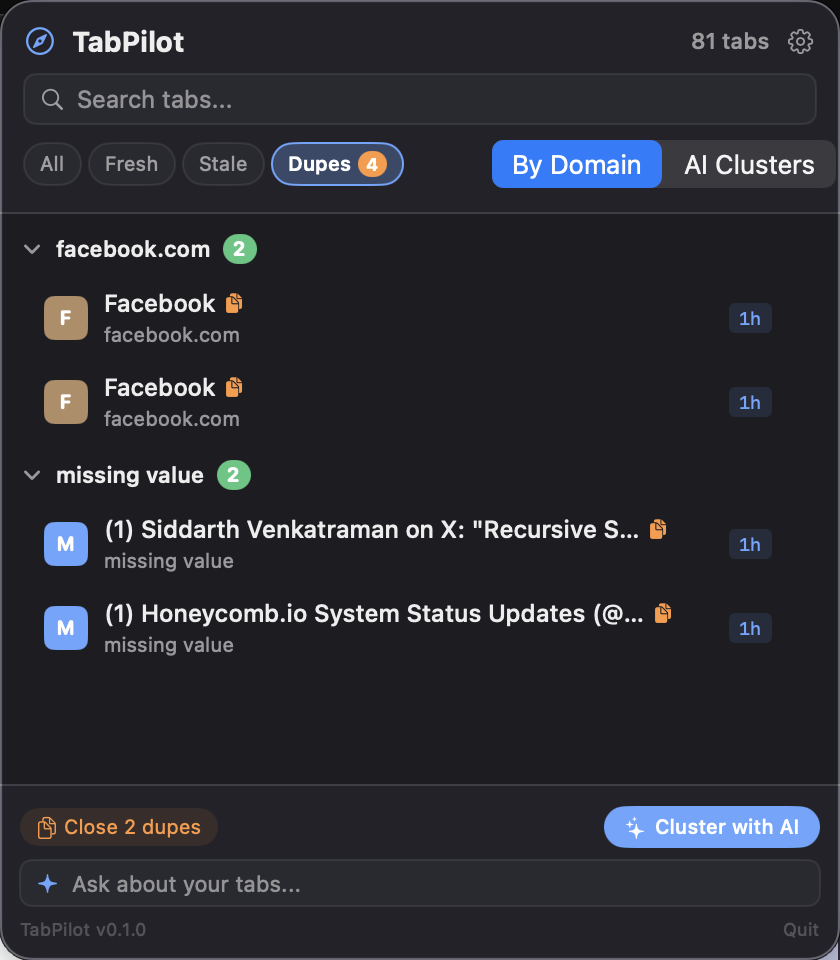Click the Ask about your tabs field
Viewport: 840px width, 960px height.
(x=420, y=884)
